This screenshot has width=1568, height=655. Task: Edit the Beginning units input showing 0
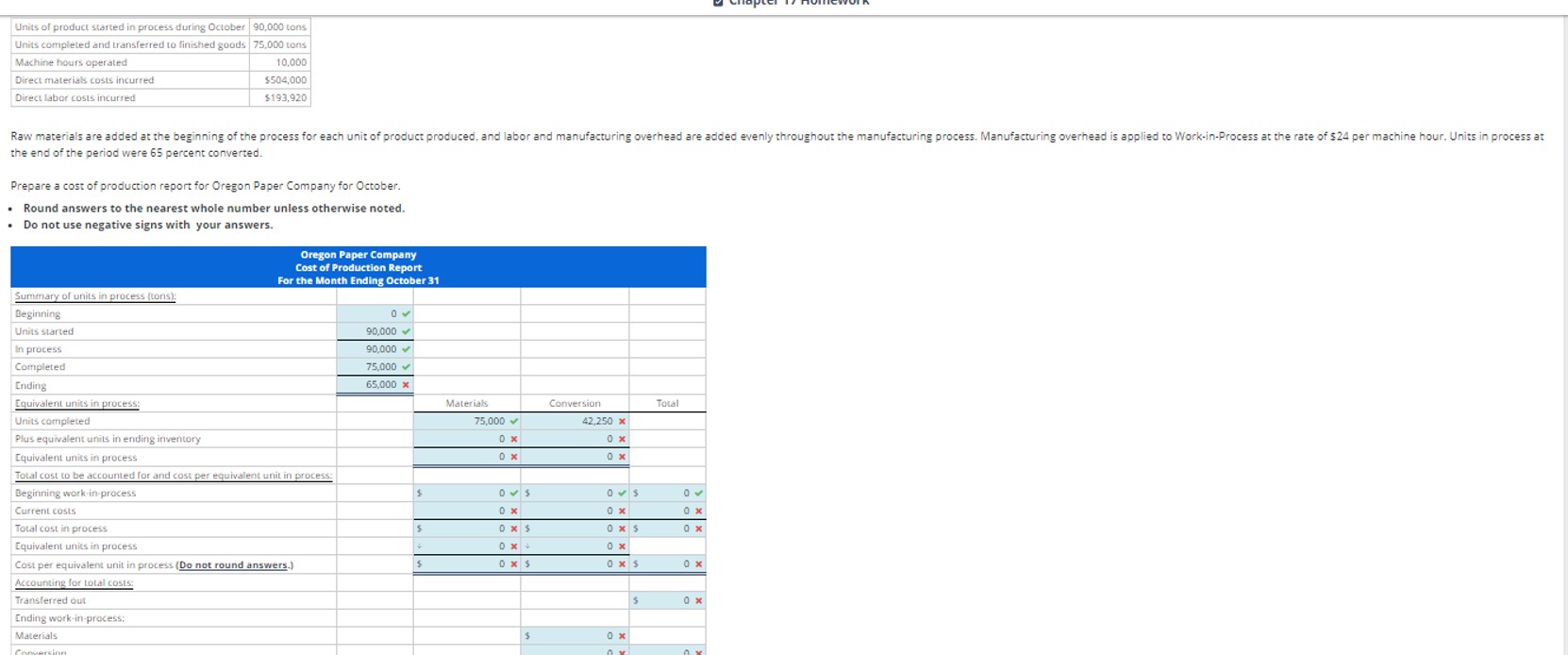(375, 313)
